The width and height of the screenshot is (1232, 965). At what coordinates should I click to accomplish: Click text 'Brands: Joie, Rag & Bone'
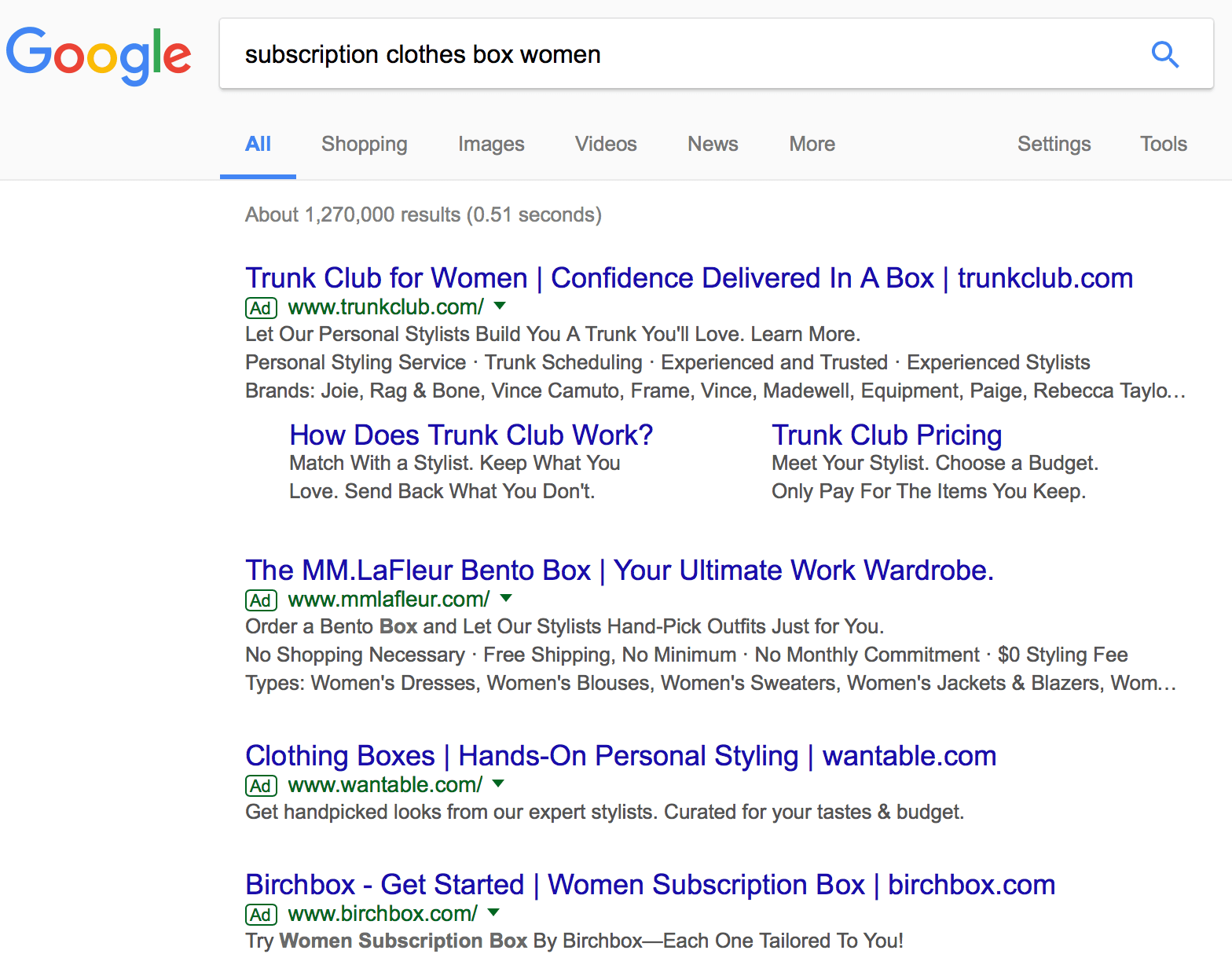(365, 391)
